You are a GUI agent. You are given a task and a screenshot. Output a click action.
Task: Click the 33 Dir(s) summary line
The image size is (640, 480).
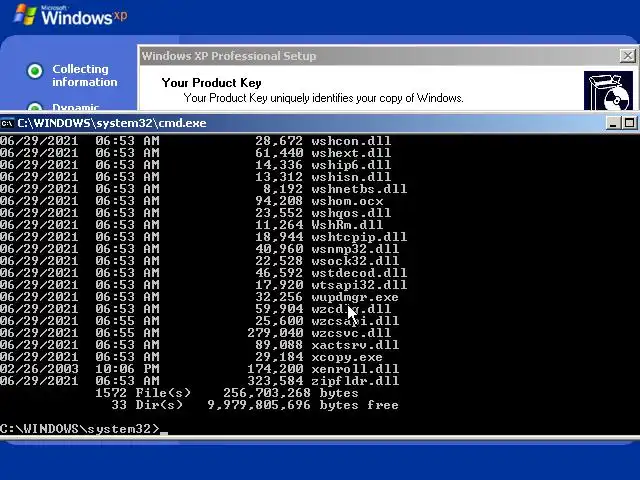(x=255, y=405)
